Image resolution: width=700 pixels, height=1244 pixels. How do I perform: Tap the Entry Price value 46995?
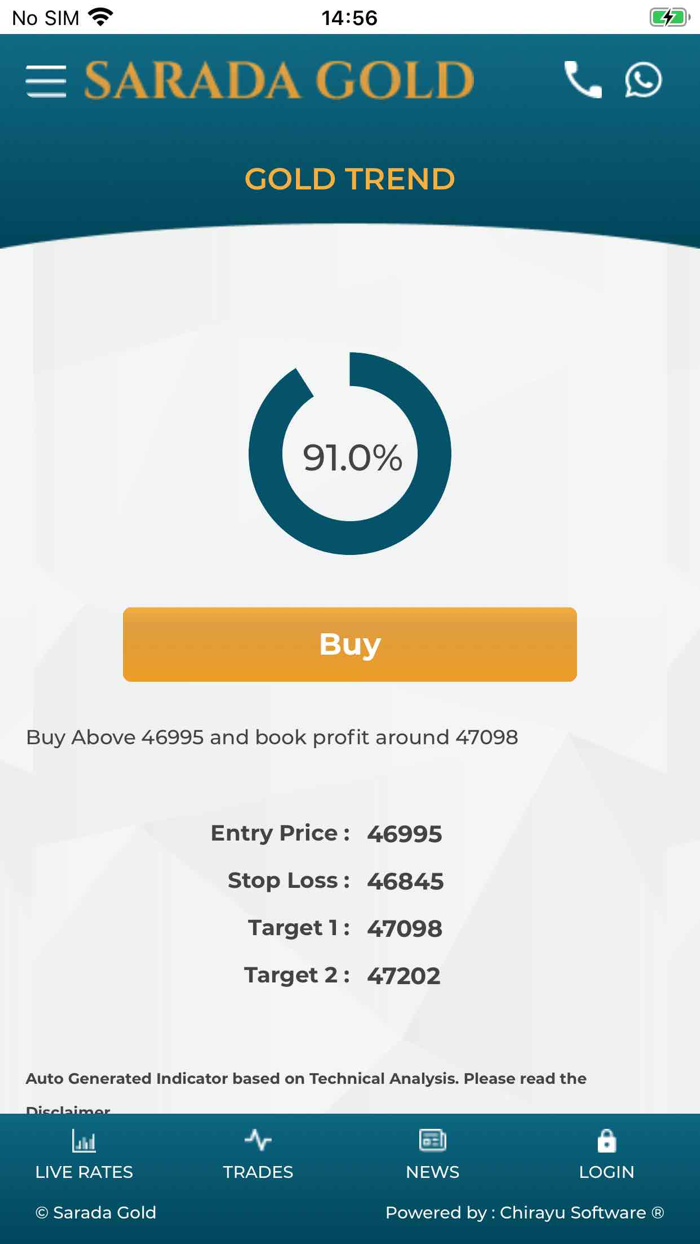click(x=404, y=834)
